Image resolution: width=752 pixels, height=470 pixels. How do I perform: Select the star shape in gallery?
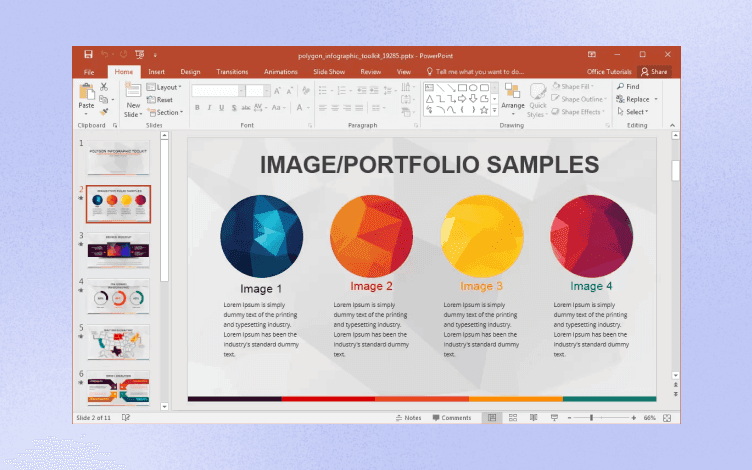[484, 110]
